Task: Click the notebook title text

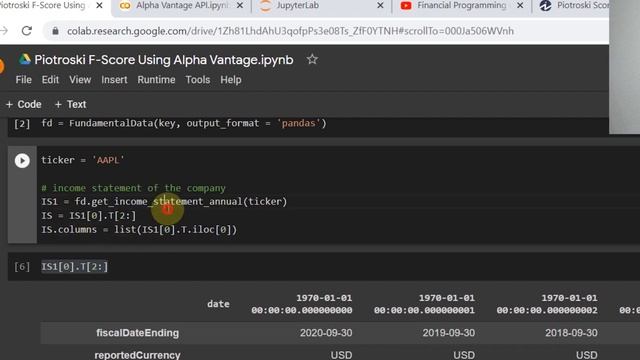Action: pos(164,60)
